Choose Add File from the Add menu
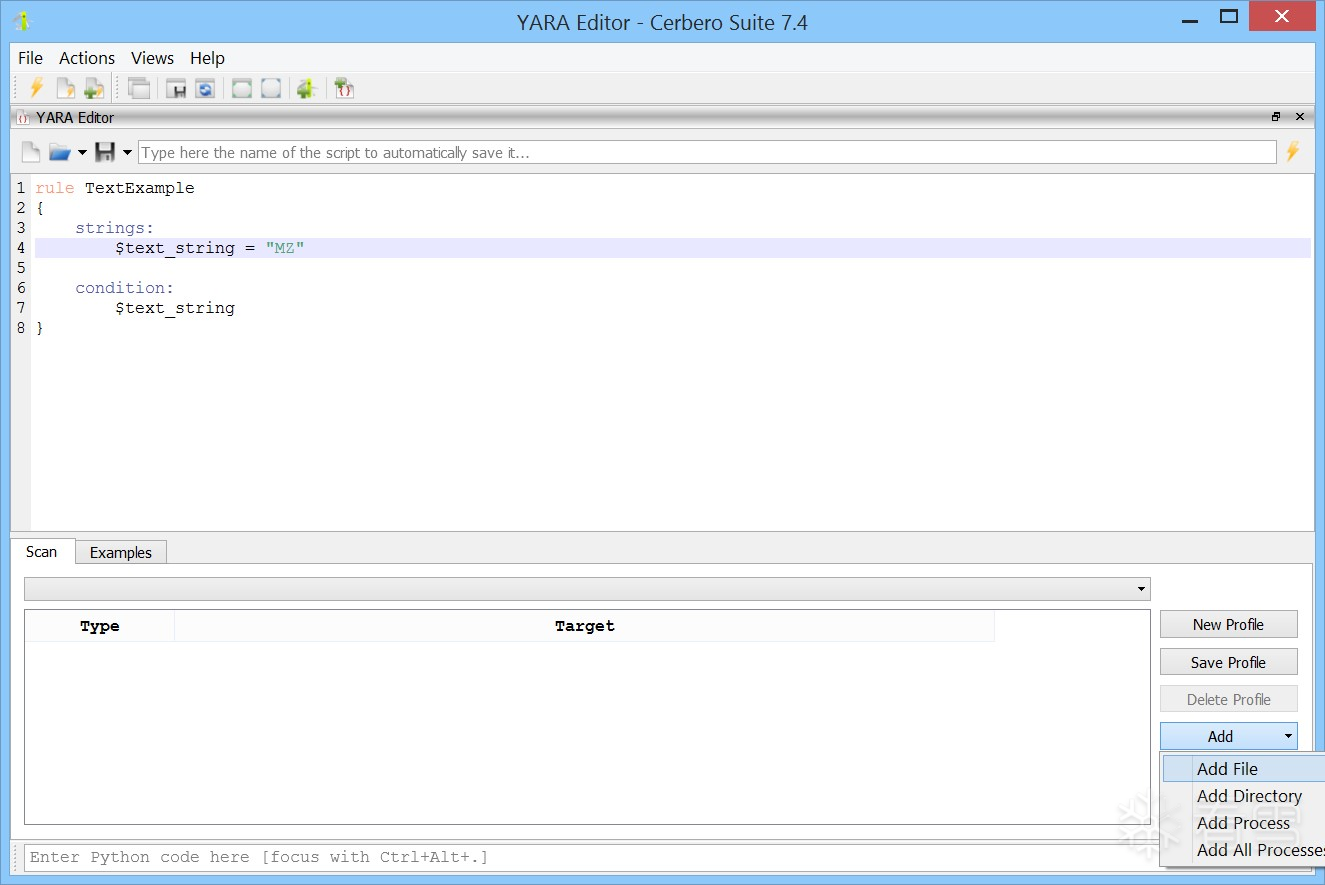The image size is (1325, 885). pyautogui.click(x=1244, y=769)
